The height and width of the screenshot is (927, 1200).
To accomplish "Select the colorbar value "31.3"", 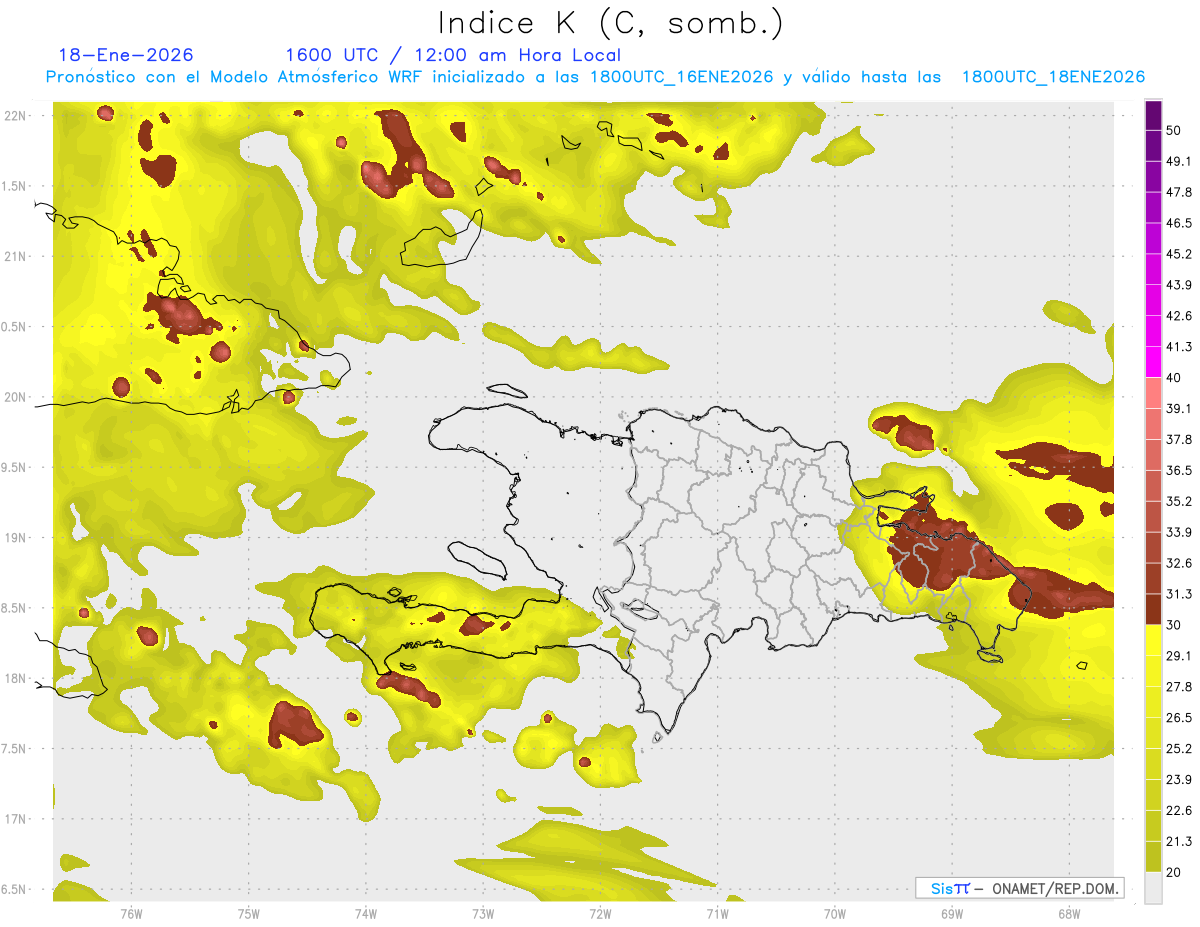I will point(1179,594).
